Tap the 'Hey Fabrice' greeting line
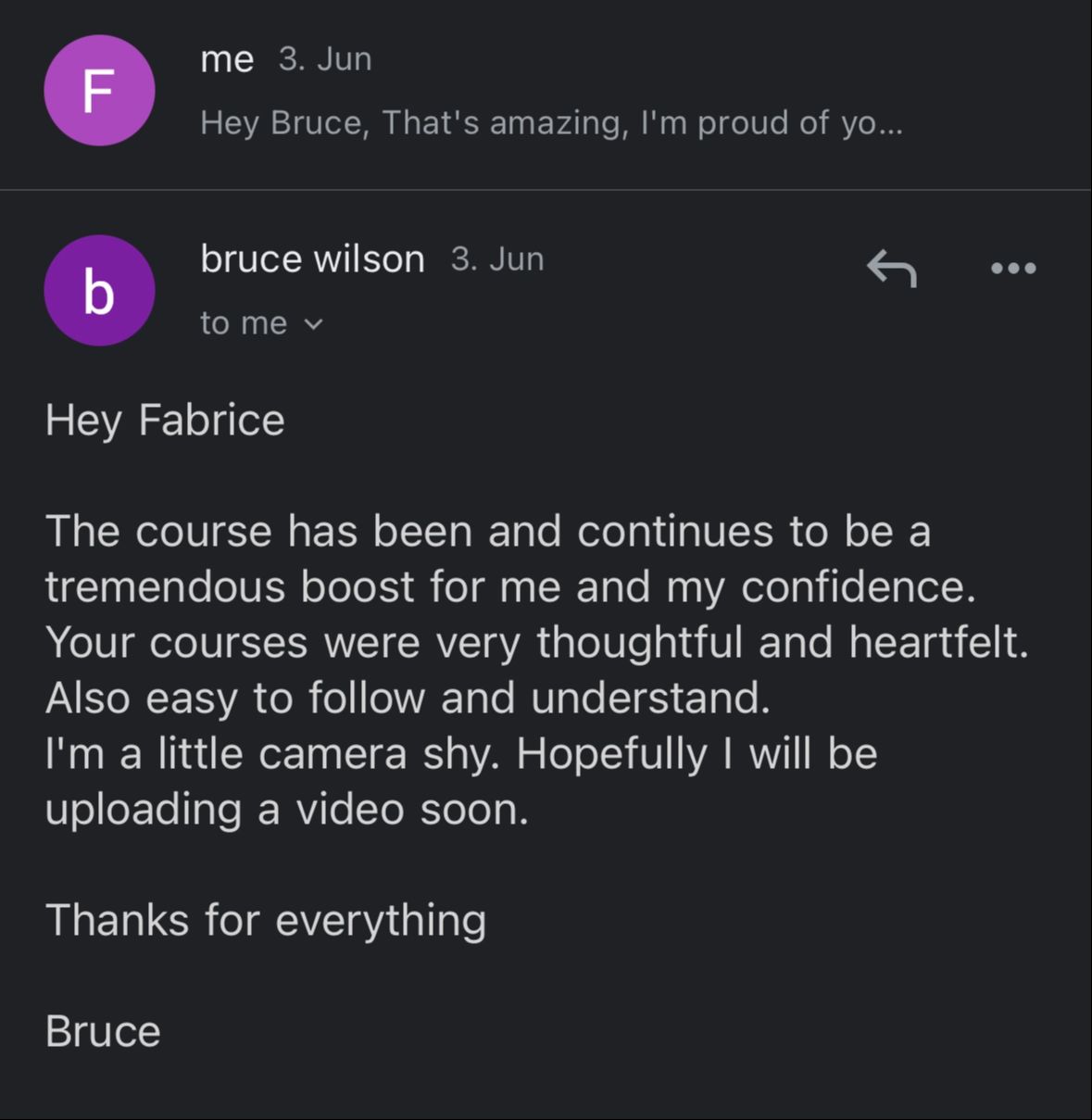This screenshot has height=1120, width=1092. [165, 421]
